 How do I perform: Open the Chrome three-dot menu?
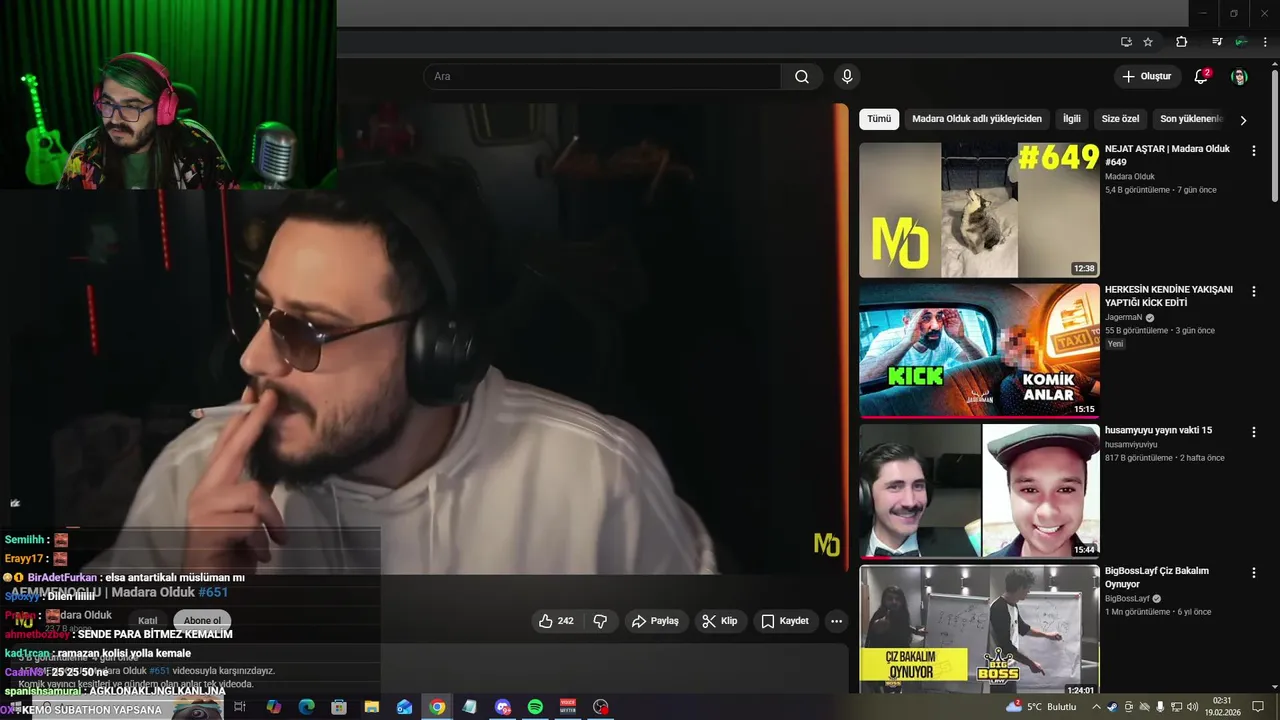click(x=1264, y=42)
